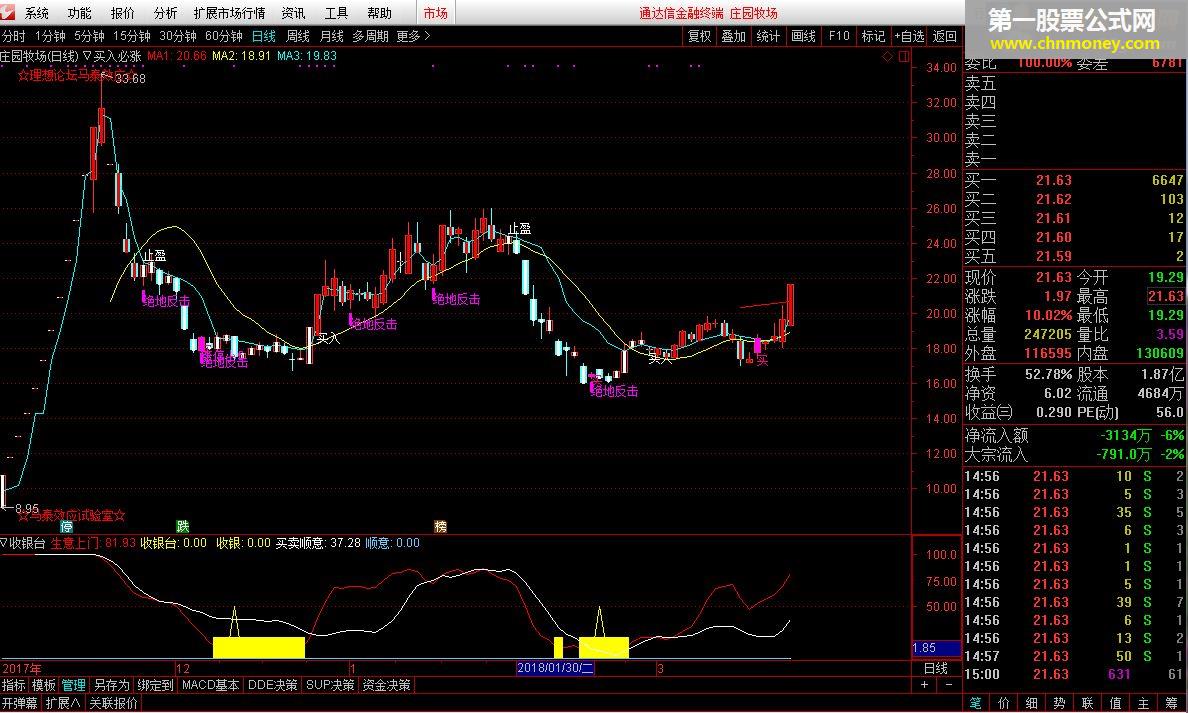Select the 联 tab in the right panel
This screenshot has width=1188, height=713.
pyautogui.click(x=1087, y=704)
